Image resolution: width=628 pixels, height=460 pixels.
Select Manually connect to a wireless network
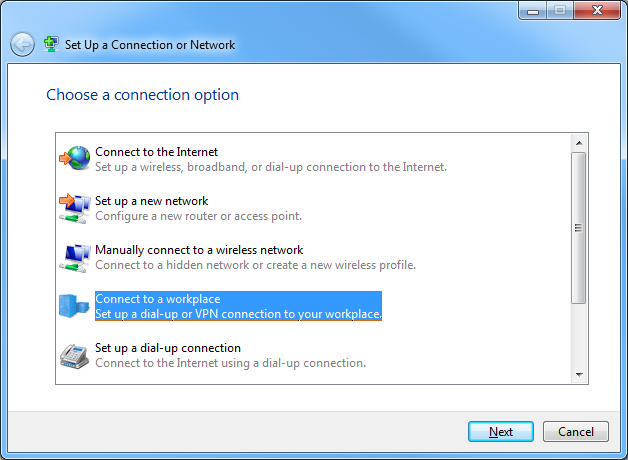click(255, 257)
